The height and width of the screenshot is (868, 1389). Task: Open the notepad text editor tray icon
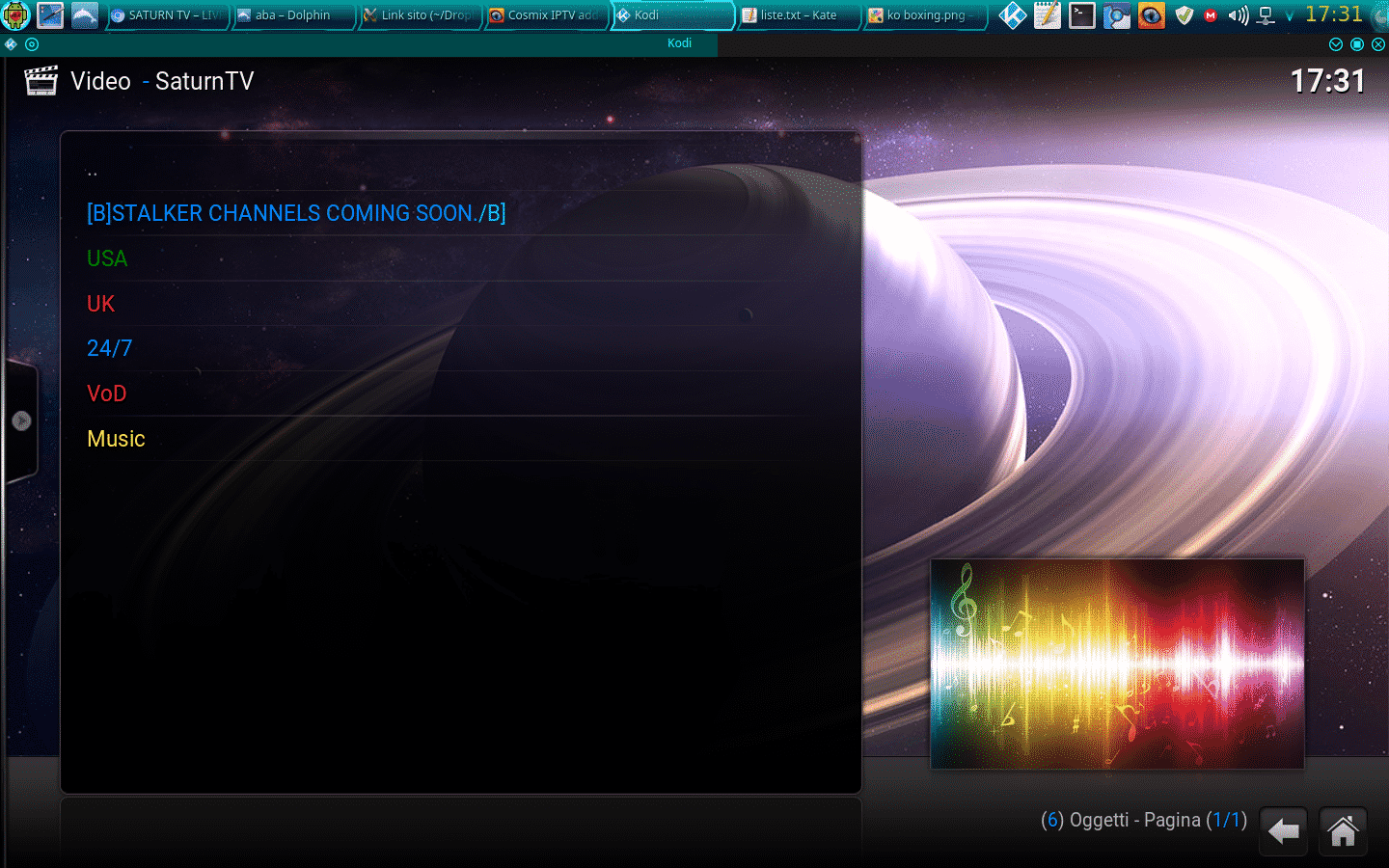click(x=1048, y=15)
